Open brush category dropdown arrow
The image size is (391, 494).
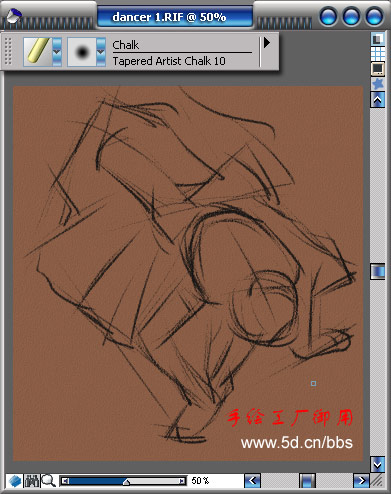[x=57, y=51]
